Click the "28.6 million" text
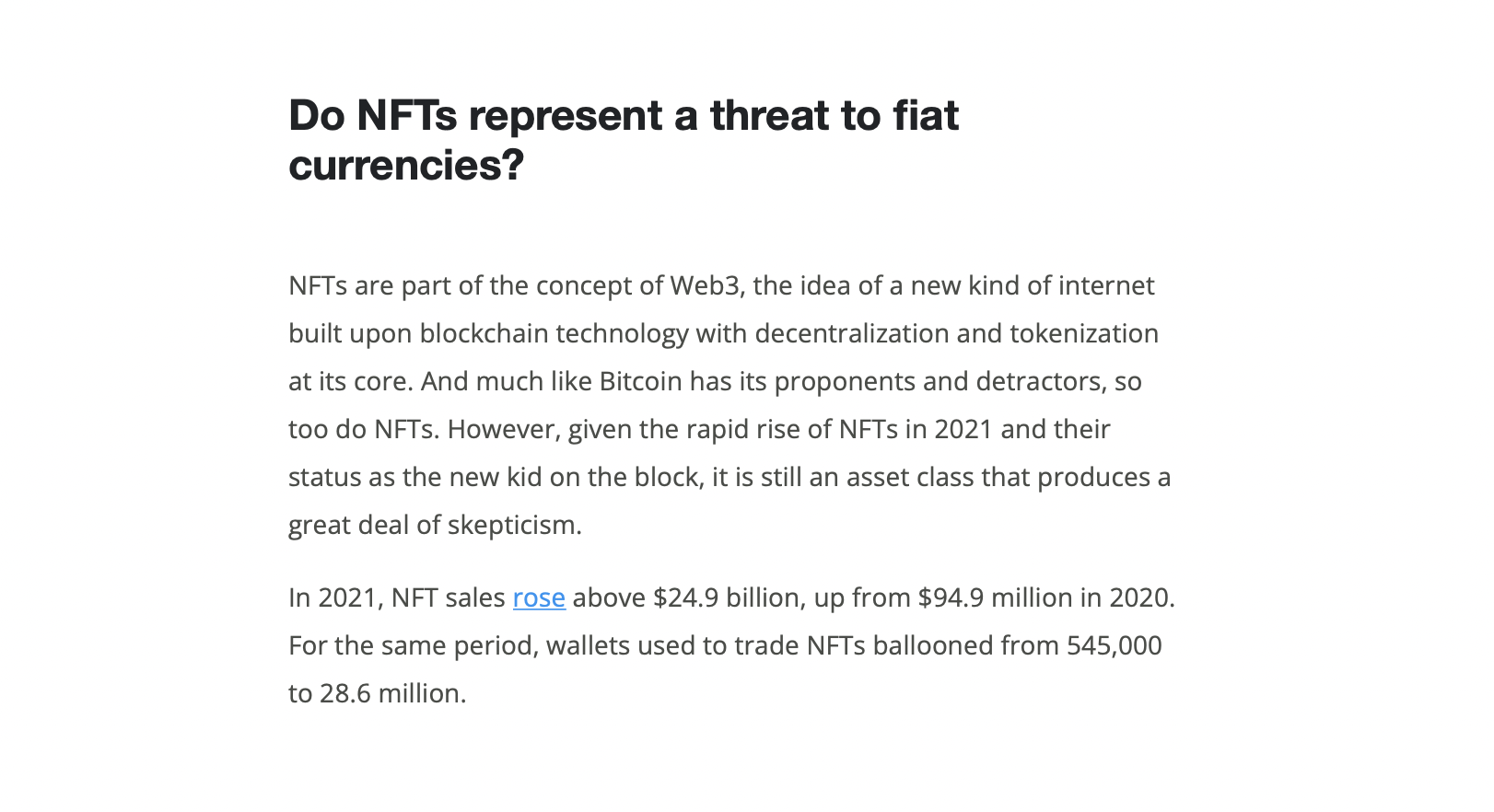The image size is (1494, 812). tap(391, 694)
